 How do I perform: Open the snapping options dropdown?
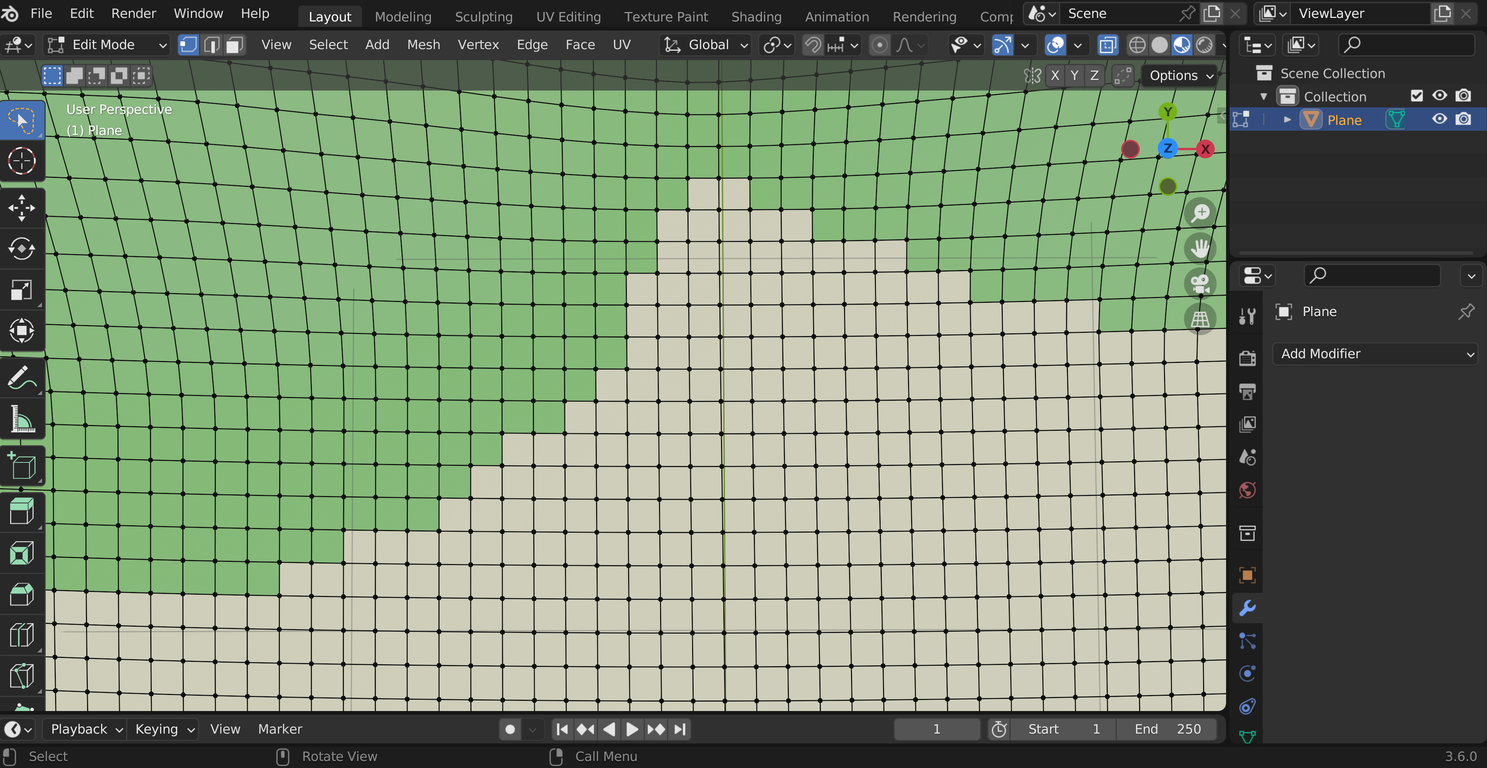(844, 45)
